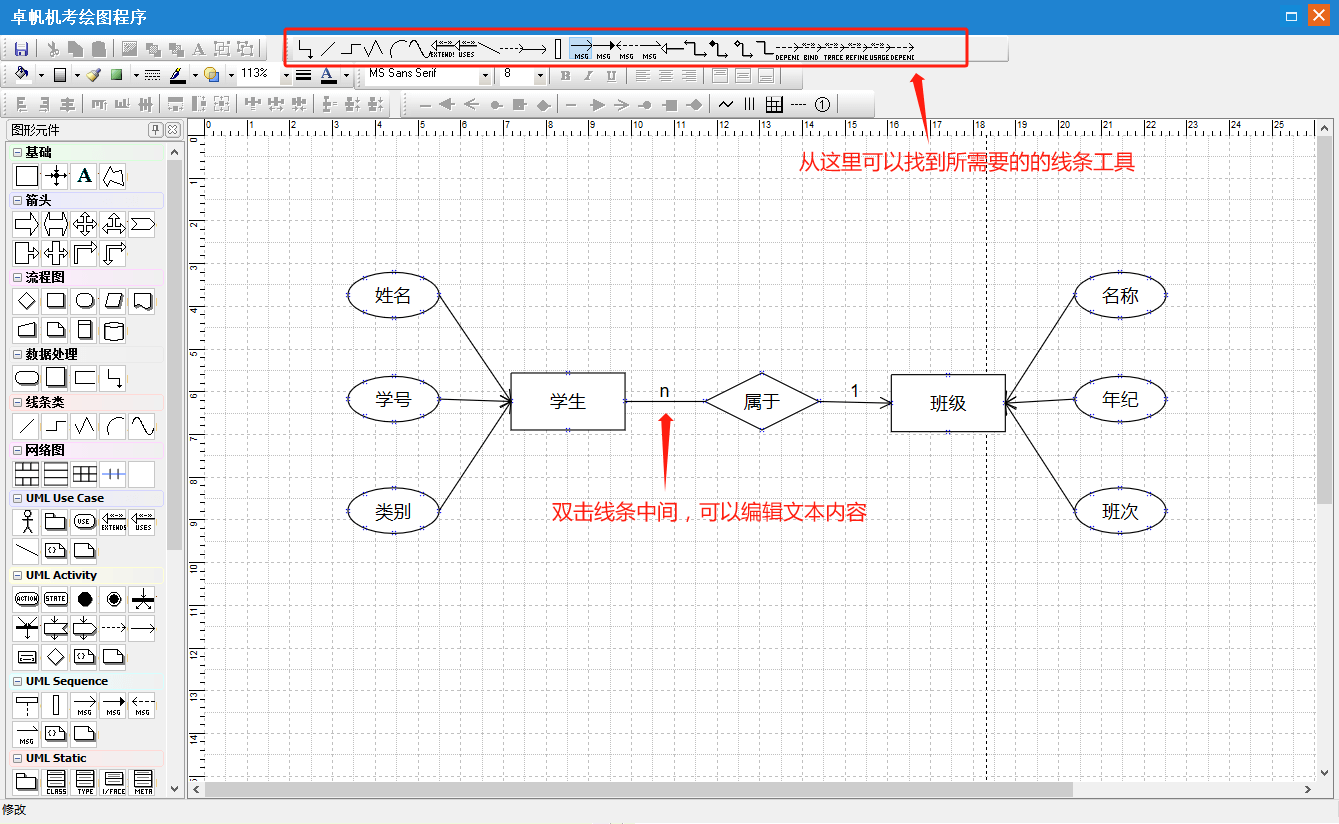Image resolution: width=1339 pixels, height=824 pixels.
Task: Open the font size dropdown showing 8
Action: tap(540, 75)
